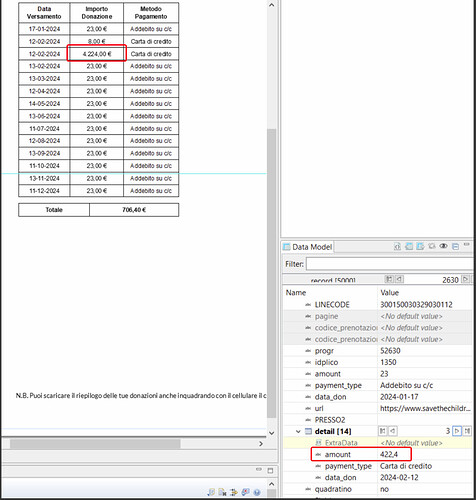Click the preview pane scroll-down arrow
This screenshot has height=500, width=476.
click(x=272, y=433)
